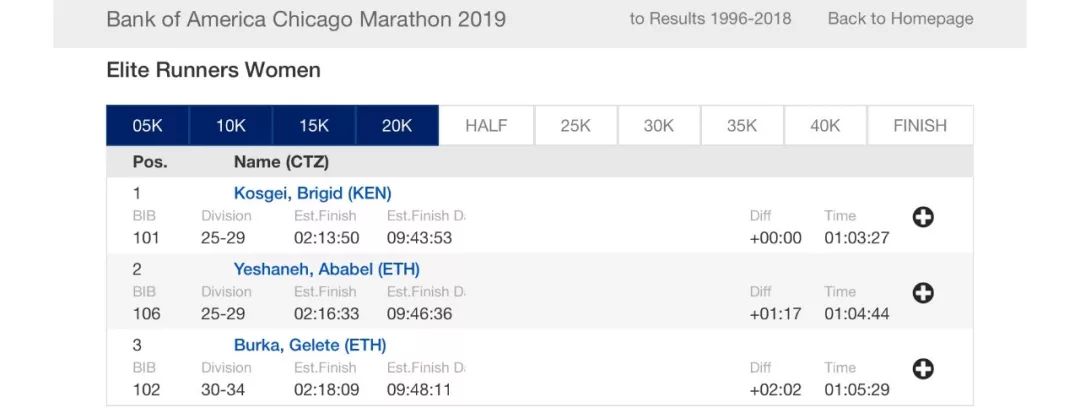The image size is (1080, 408).
Task: Expand details for Burka, Gelete row
Action: (923, 369)
